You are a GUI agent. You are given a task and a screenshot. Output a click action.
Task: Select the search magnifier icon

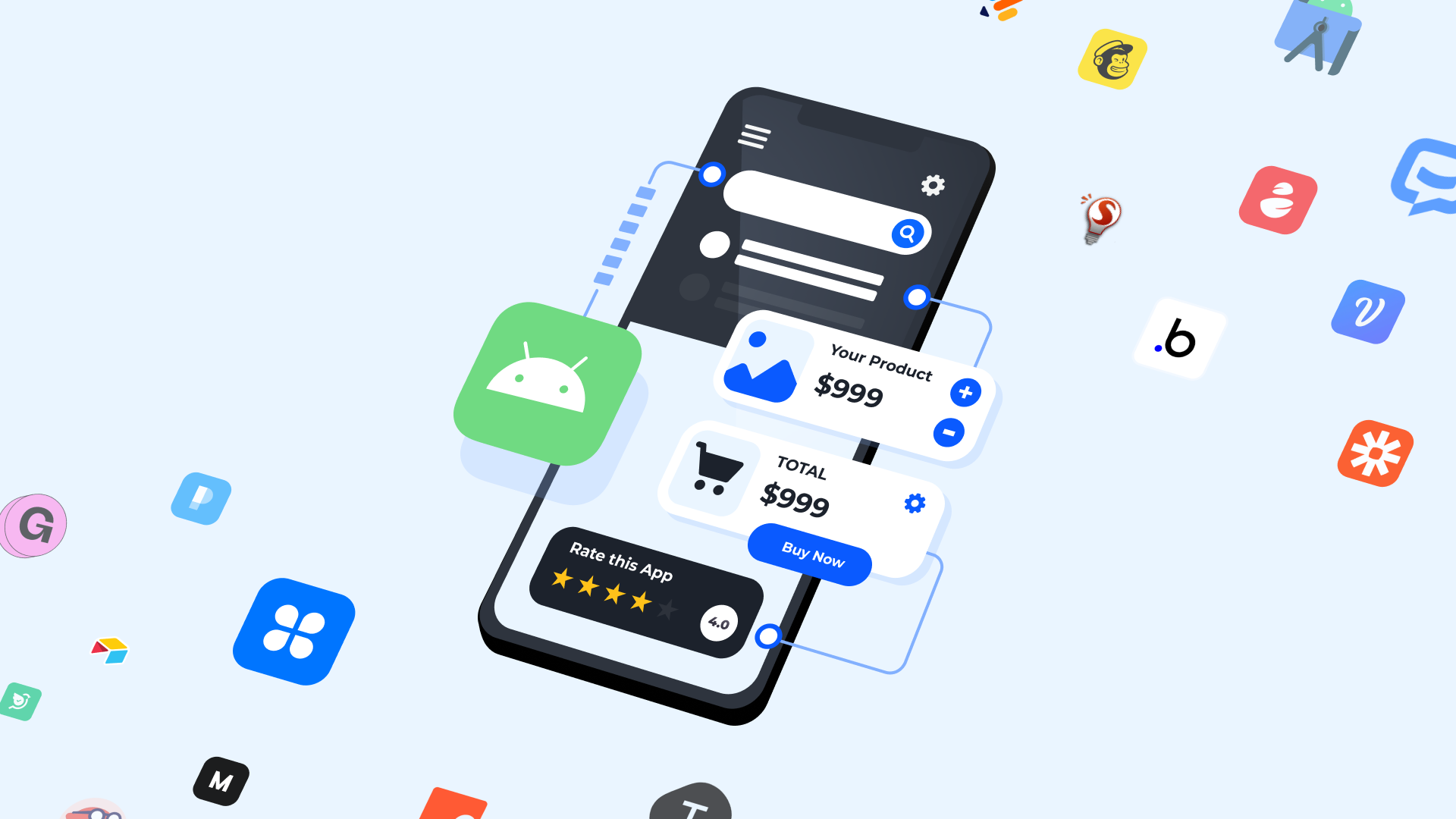907,232
